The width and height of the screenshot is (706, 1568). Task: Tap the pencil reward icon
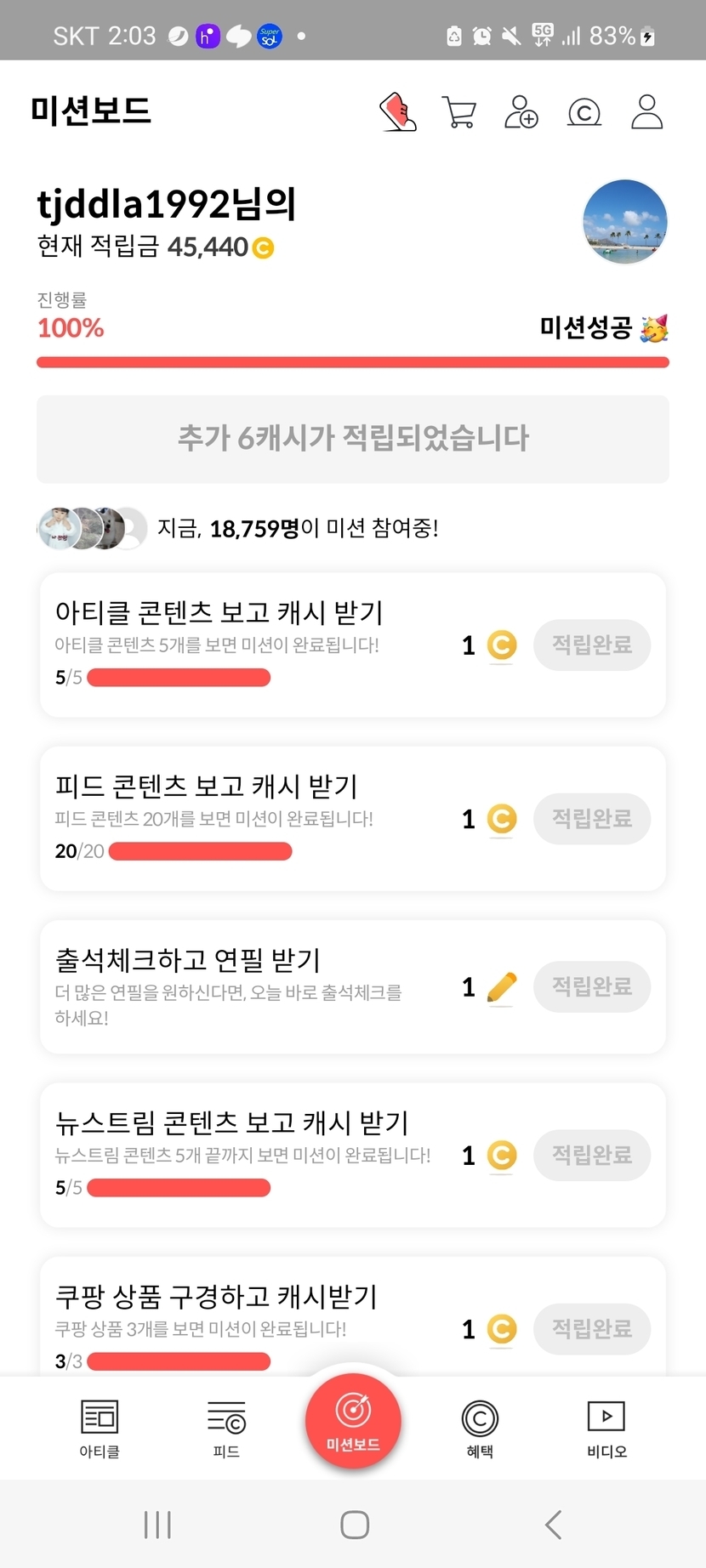[x=502, y=987]
